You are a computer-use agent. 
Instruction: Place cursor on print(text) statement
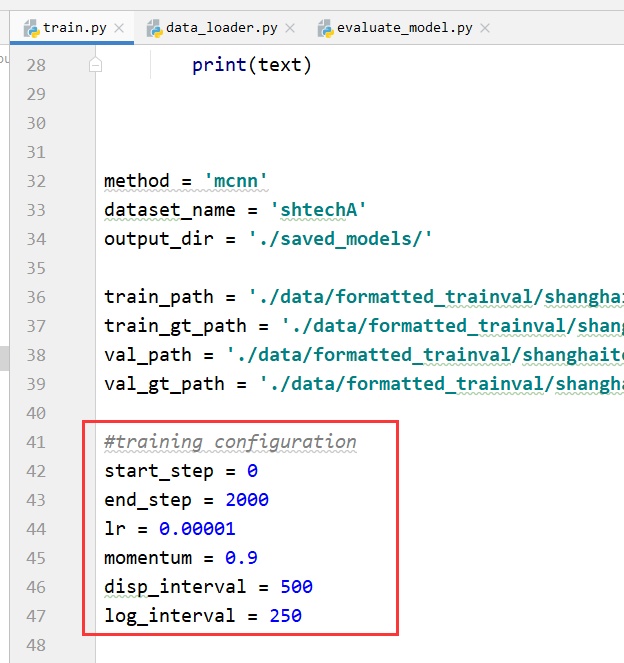click(252, 65)
